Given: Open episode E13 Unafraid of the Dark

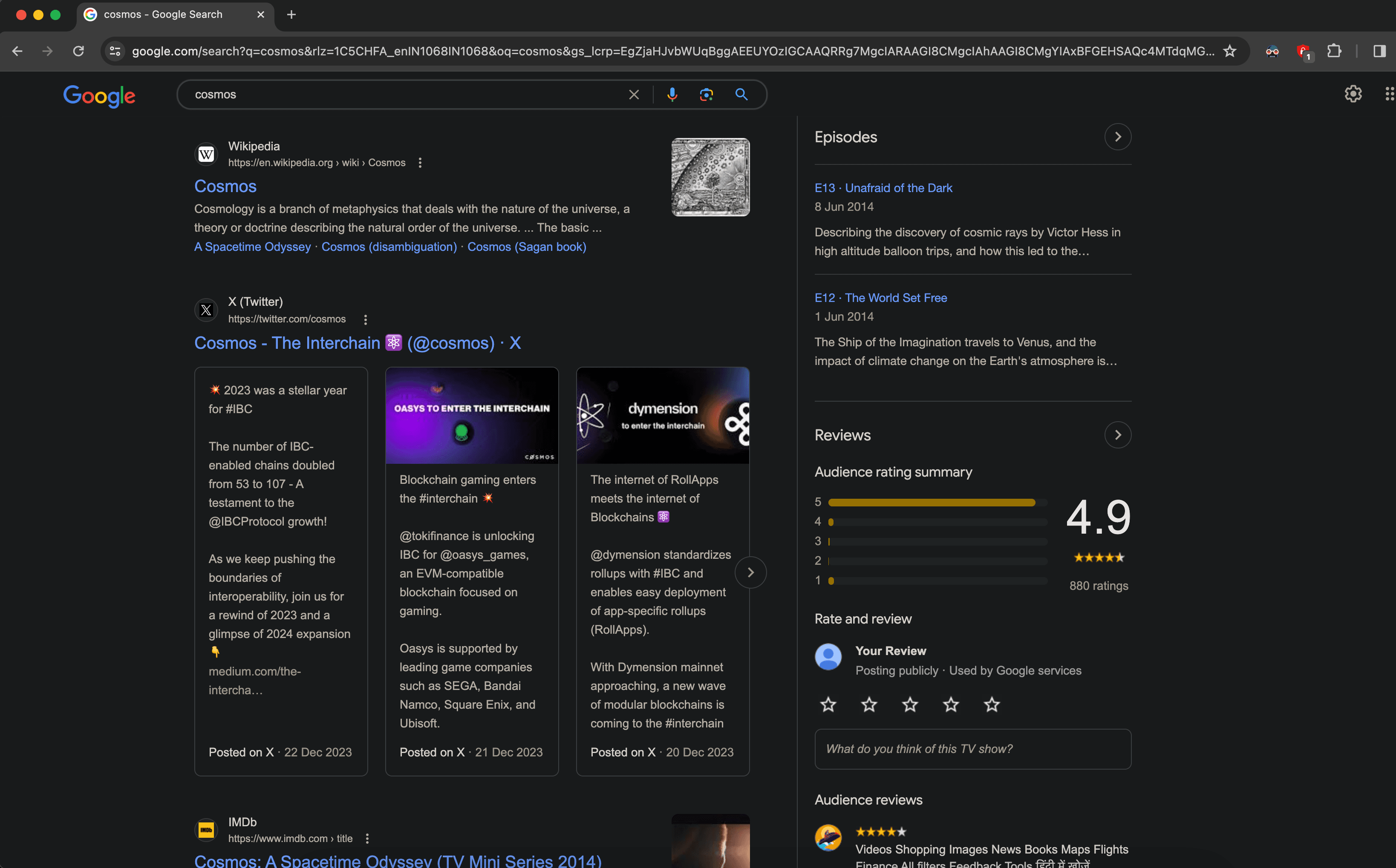Looking at the screenshot, I should point(883,187).
